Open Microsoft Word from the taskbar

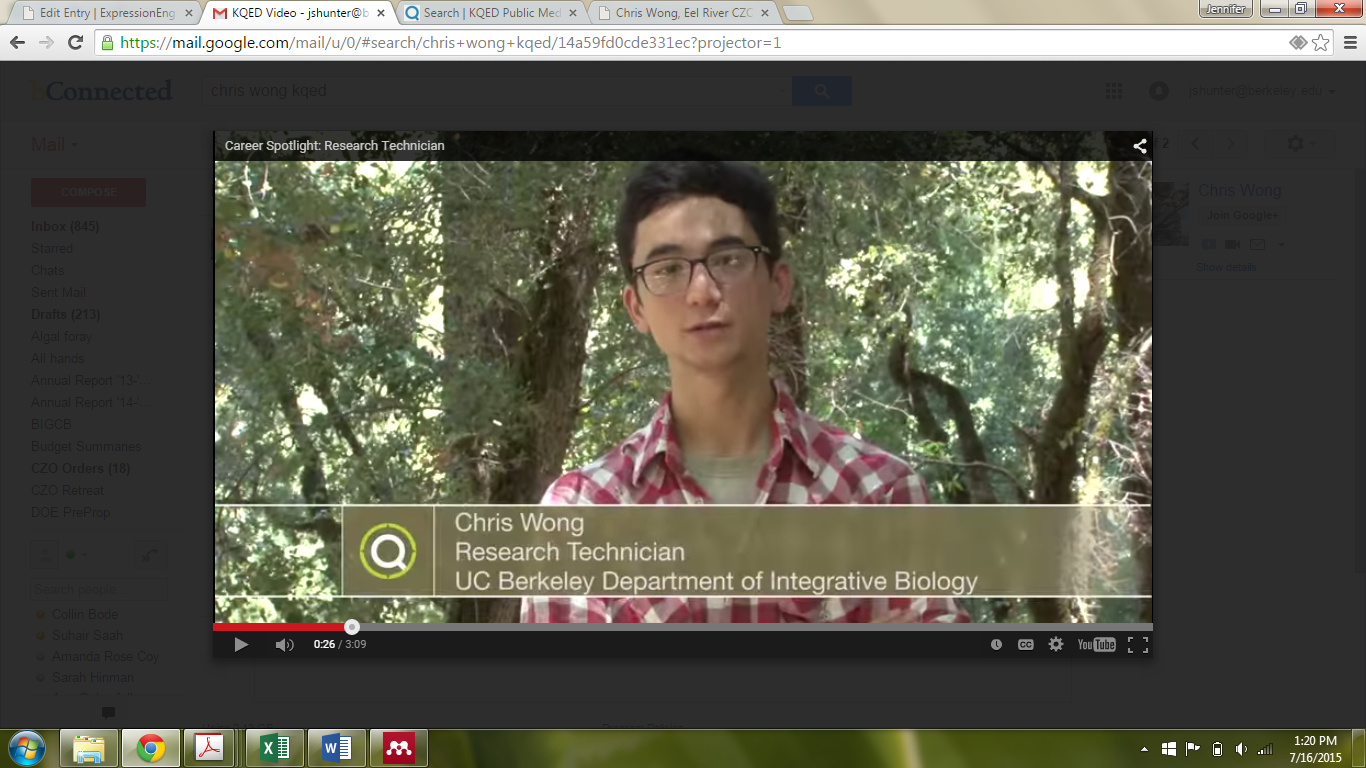(x=337, y=748)
